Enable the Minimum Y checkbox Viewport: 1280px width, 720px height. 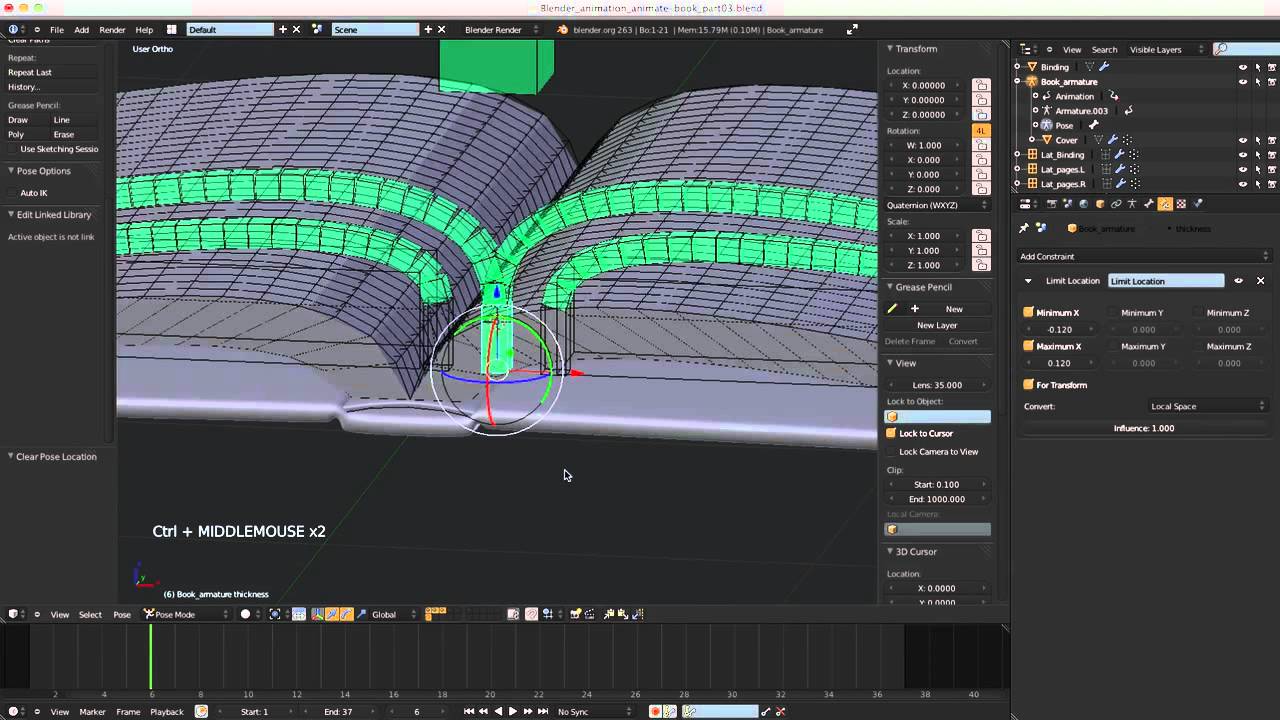coord(1113,313)
